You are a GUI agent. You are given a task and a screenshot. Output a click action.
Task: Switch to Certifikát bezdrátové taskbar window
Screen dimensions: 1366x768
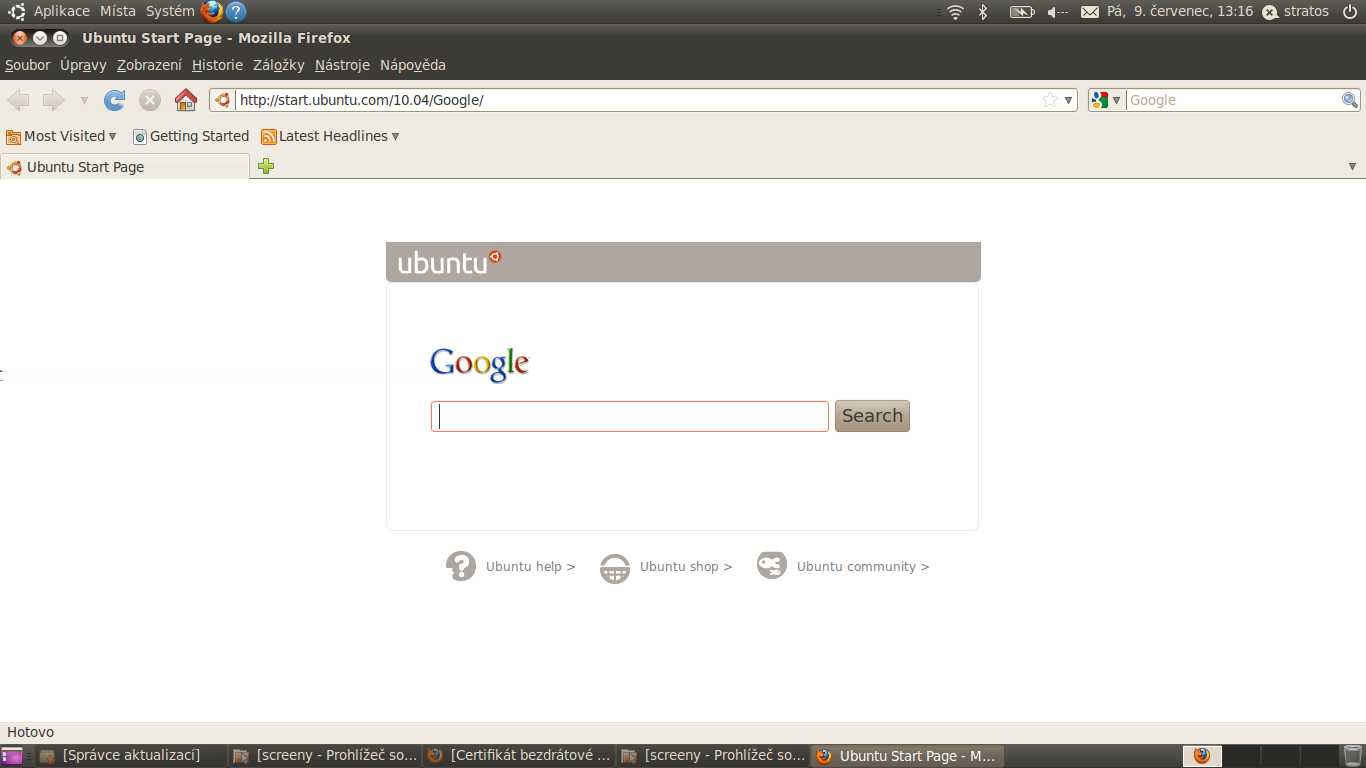click(519, 756)
